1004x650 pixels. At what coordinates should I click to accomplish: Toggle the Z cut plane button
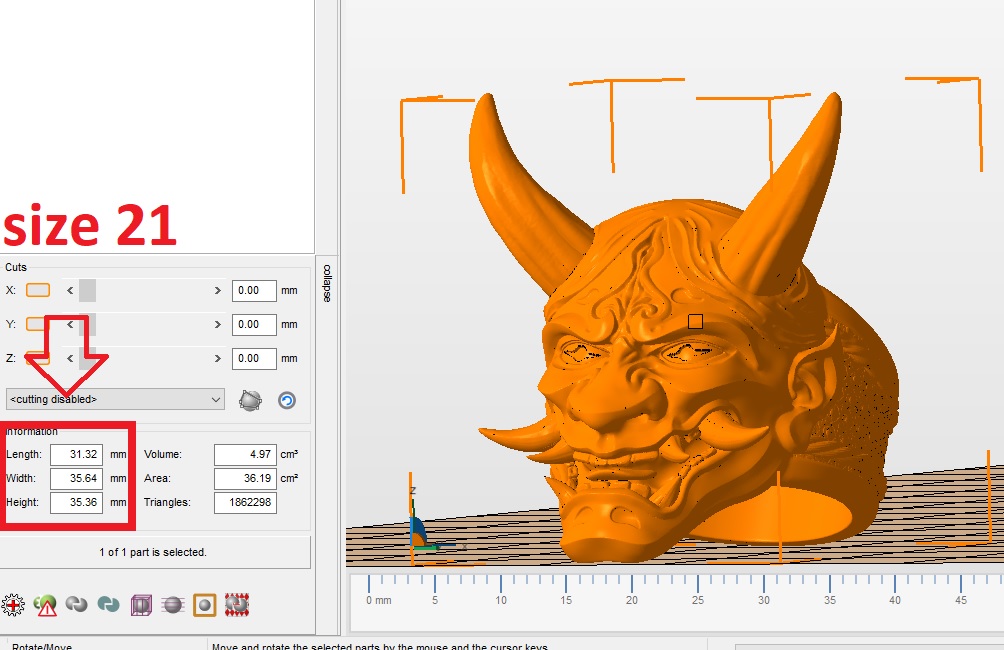pyautogui.click(x=37, y=358)
